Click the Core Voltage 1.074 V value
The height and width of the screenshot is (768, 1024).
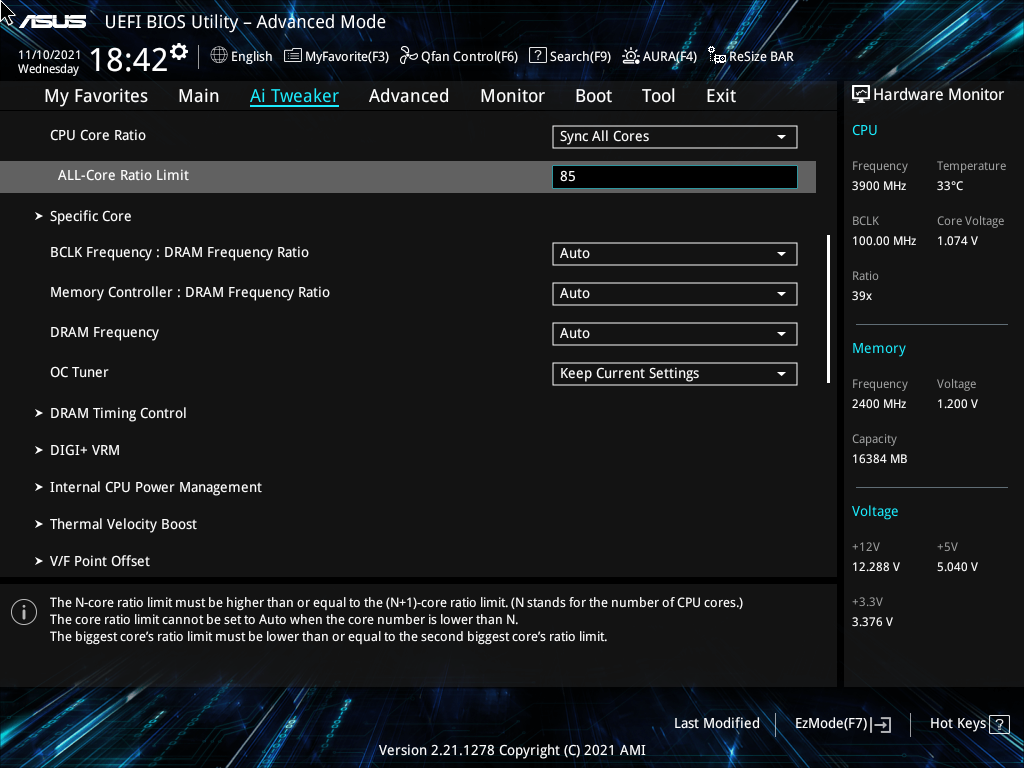pos(957,241)
